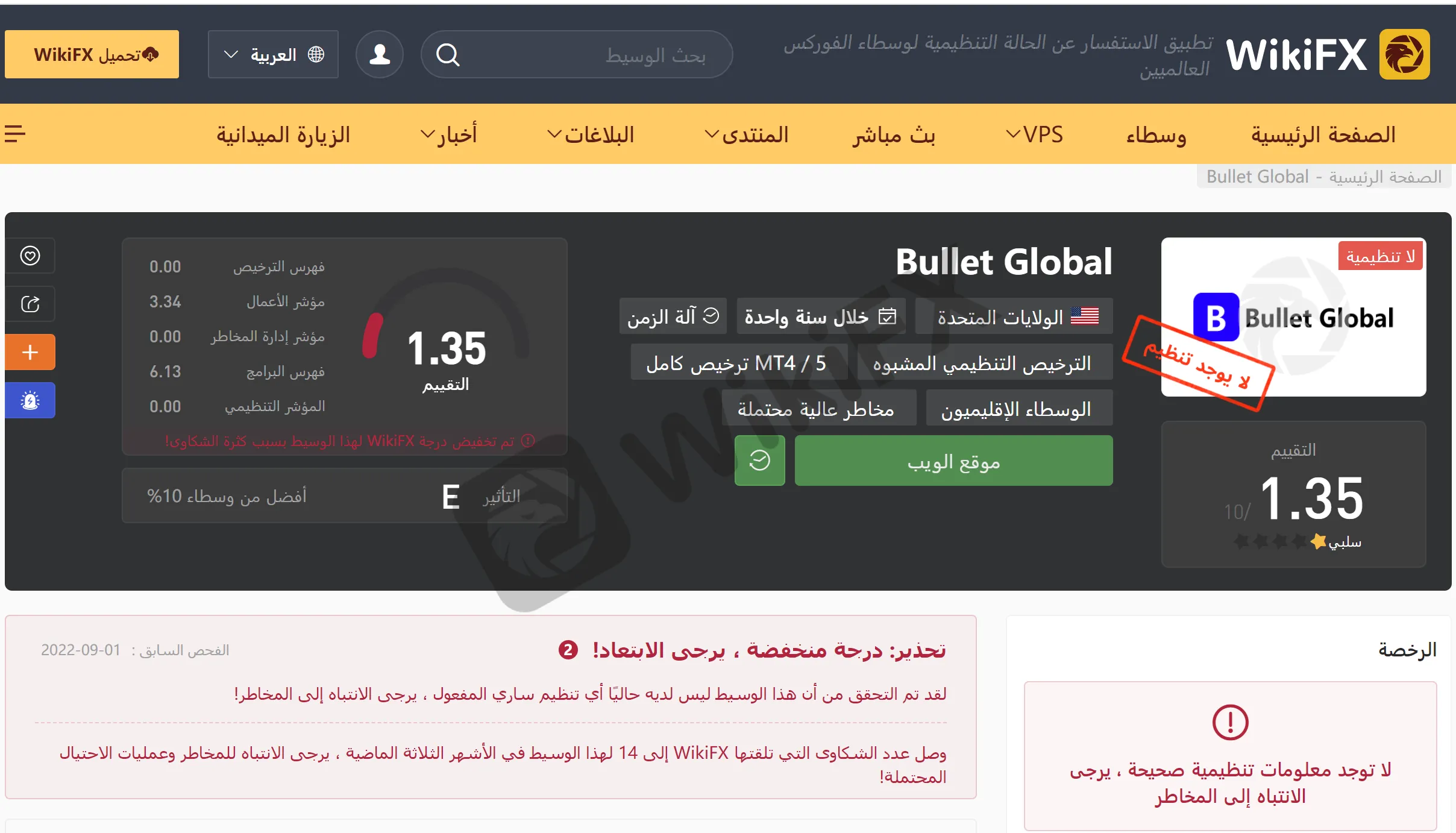
Task: Open the hamburger menu icon
Action: pos(15,133)
